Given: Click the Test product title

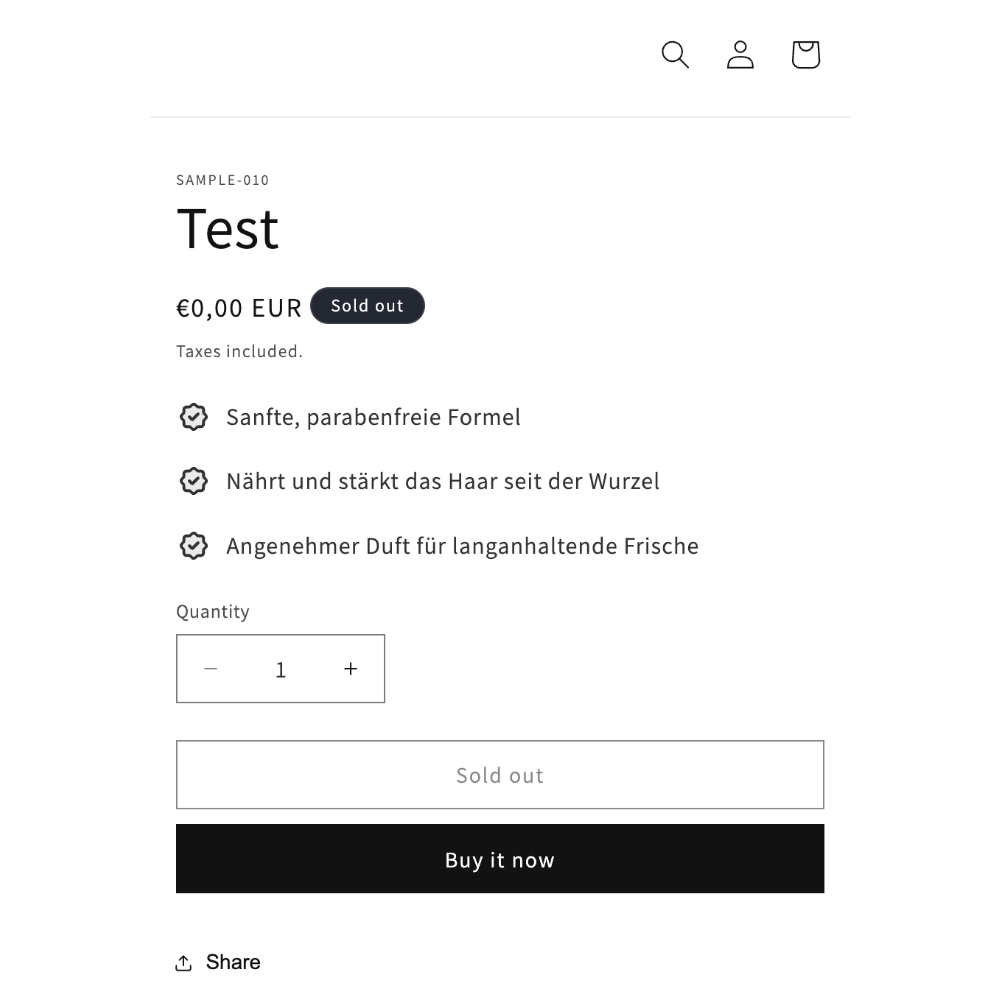Looking at the screenshot, I should coord(228,229).
